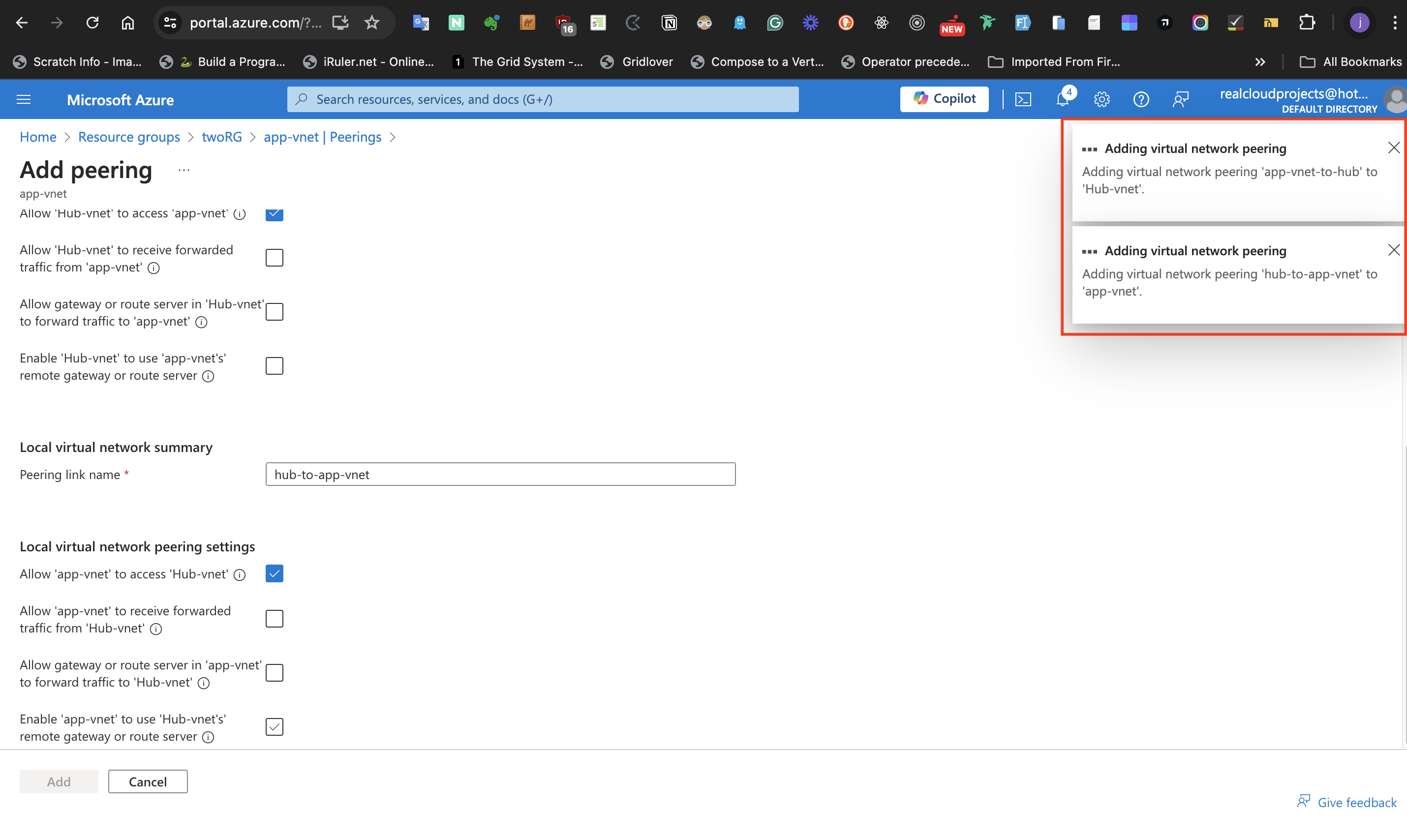The image size is (1407, 840).
Task: Open the notifications bell showing 4 alerts
Action: coord(1062,99)
